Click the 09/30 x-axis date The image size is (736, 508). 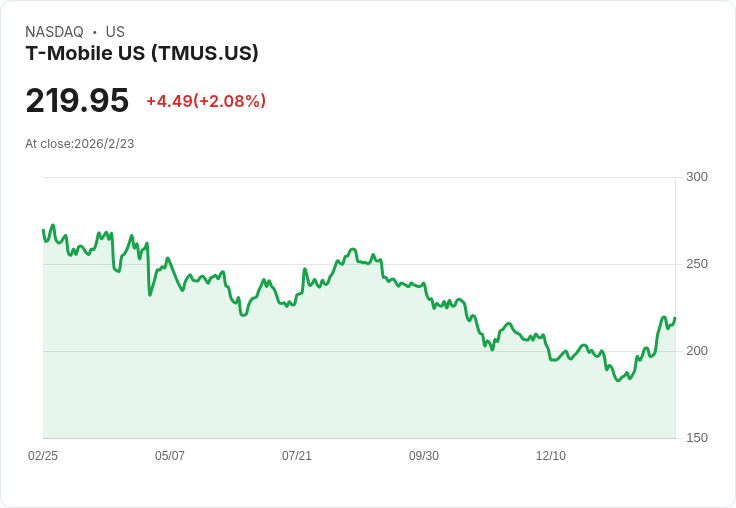[424, 456]
